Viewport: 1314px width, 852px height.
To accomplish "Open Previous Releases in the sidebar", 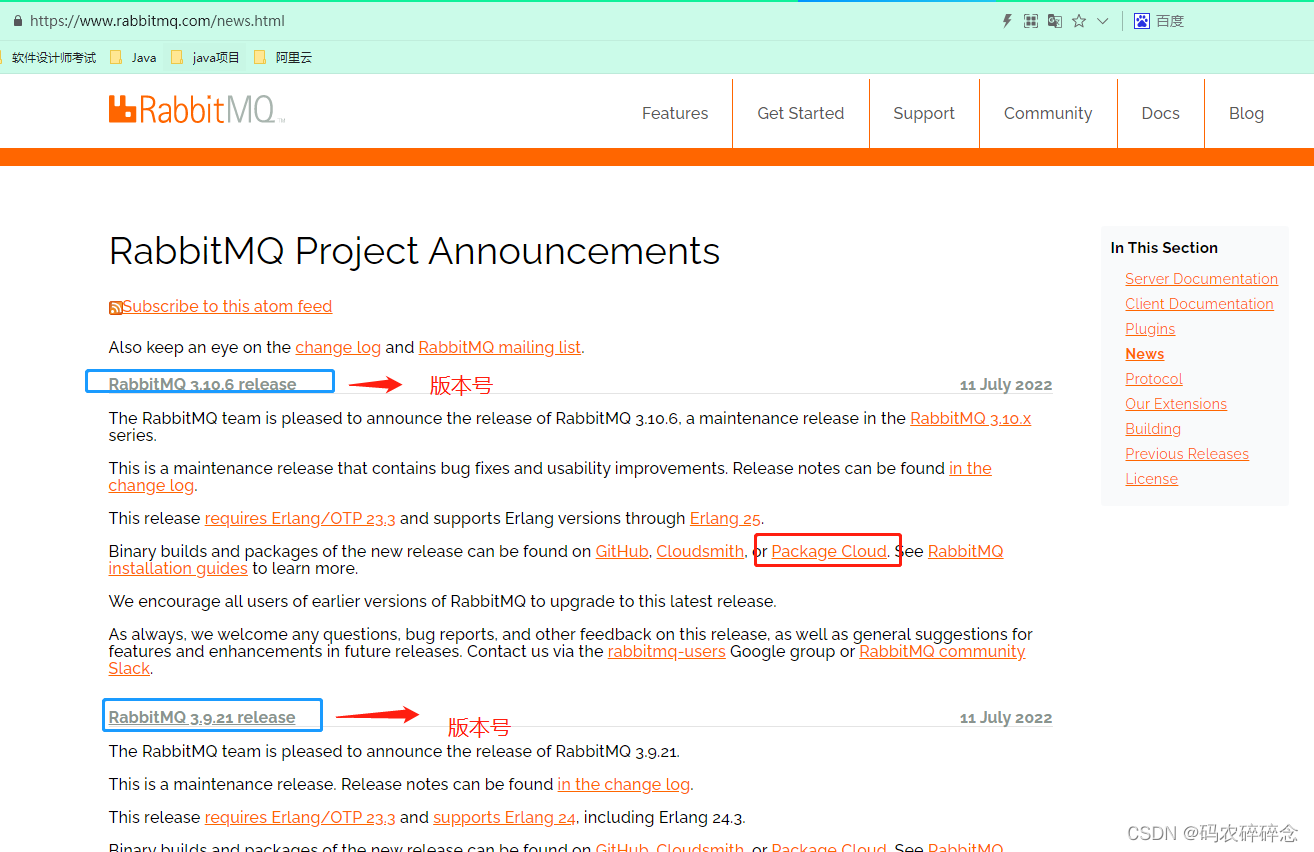I will 1187,454.
